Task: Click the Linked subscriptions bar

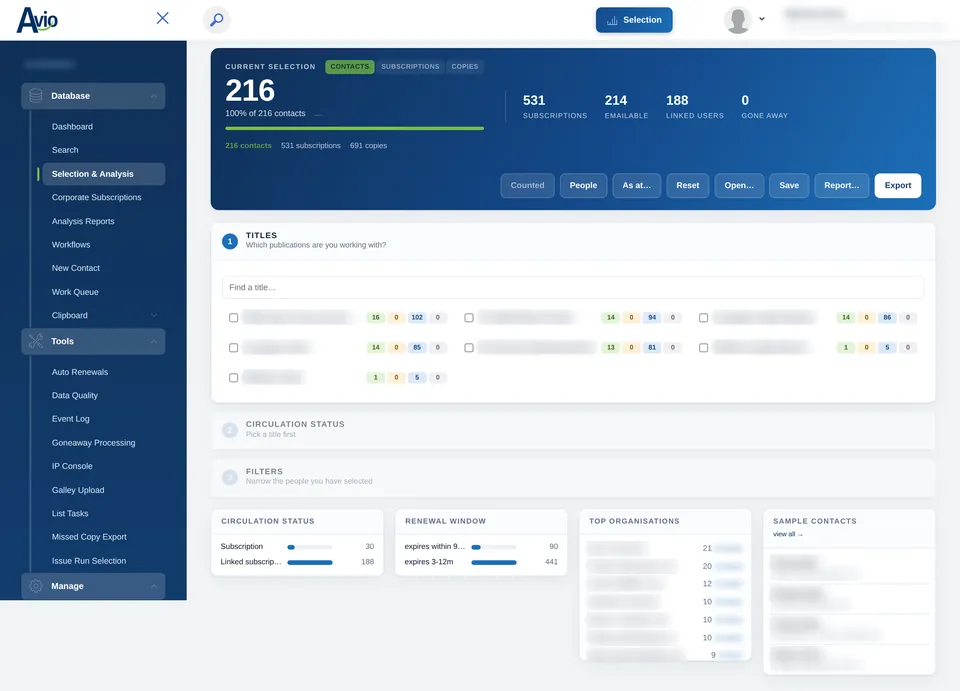Action: 310,562
